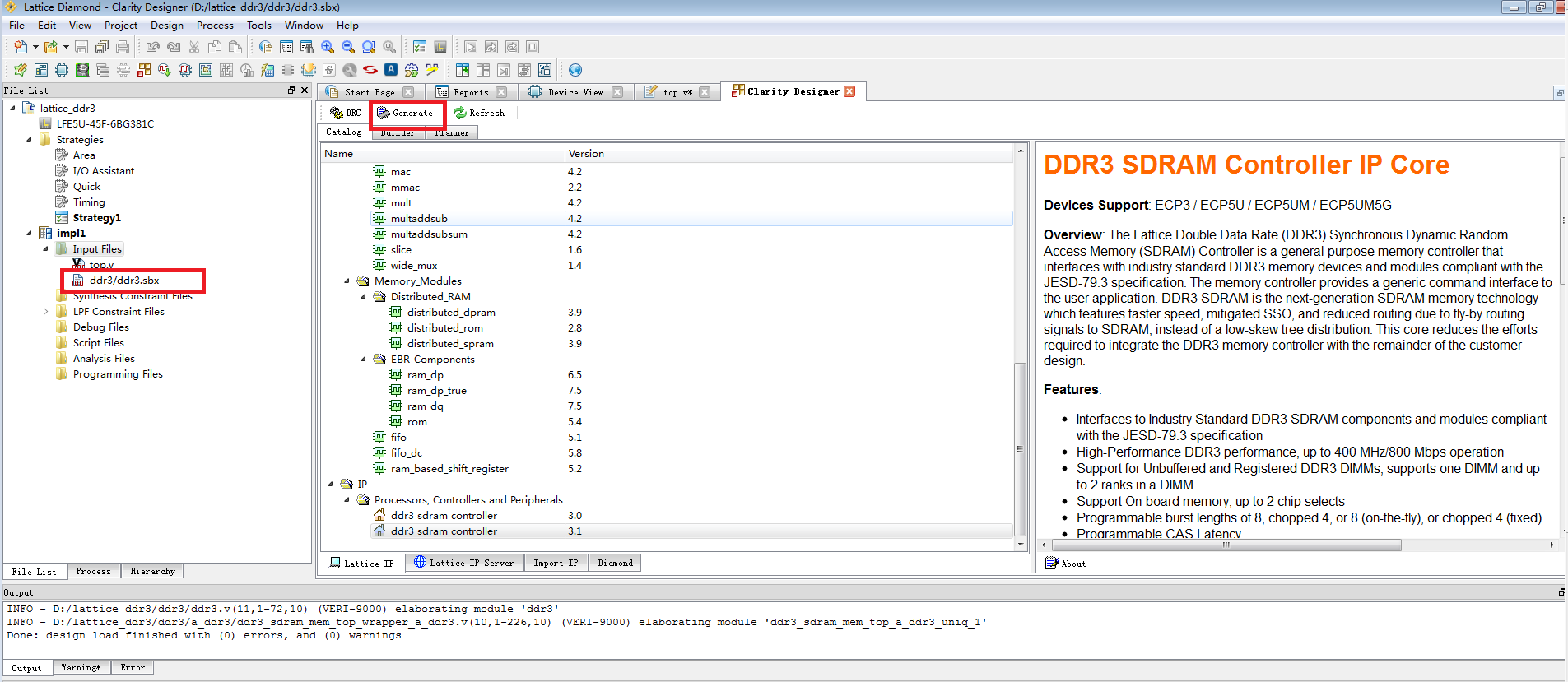Click the catalog list vertical scrollbar

coord(1021,449)
